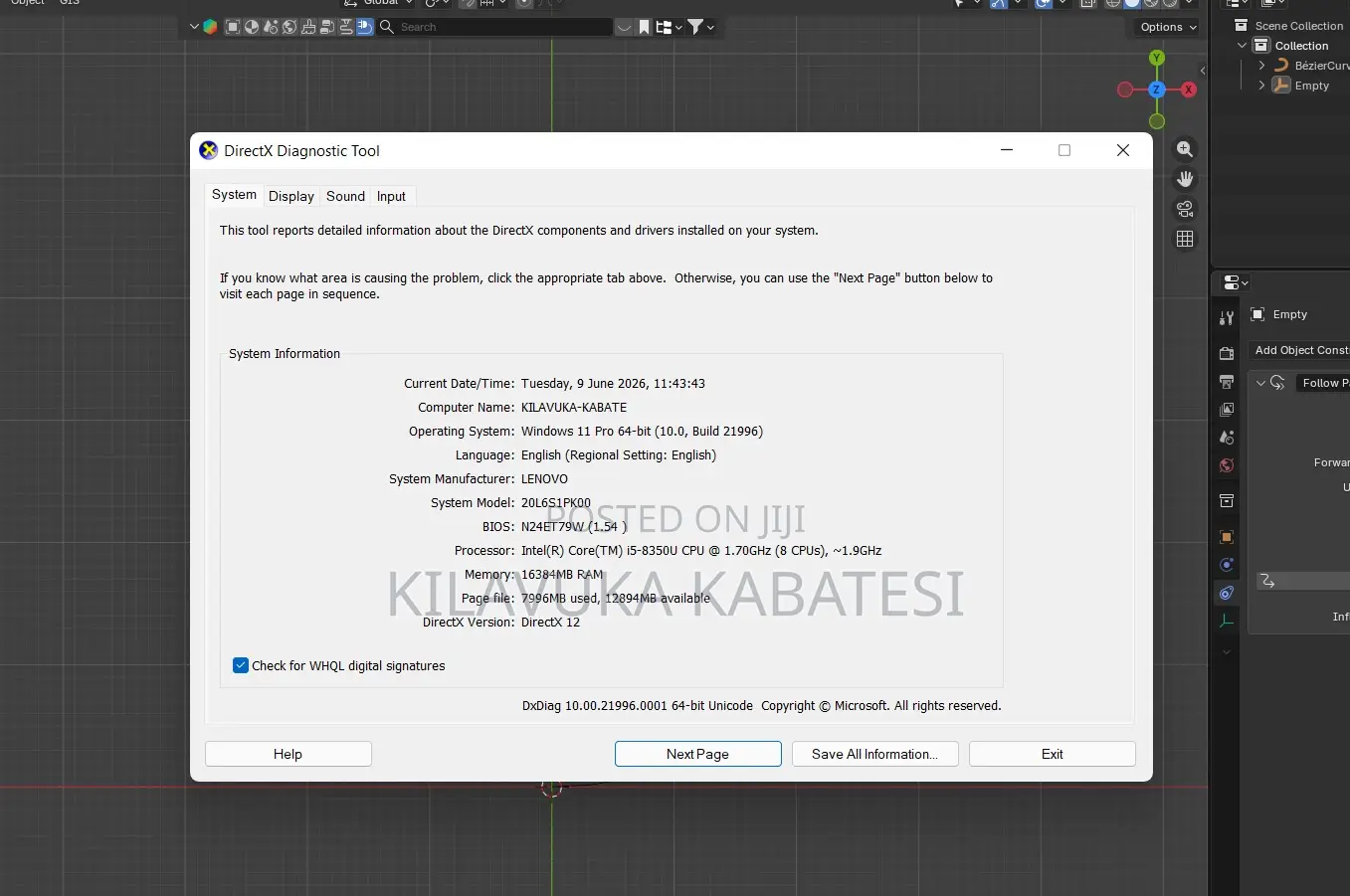Open the small dropdown right of the Search field

[624, 27]
